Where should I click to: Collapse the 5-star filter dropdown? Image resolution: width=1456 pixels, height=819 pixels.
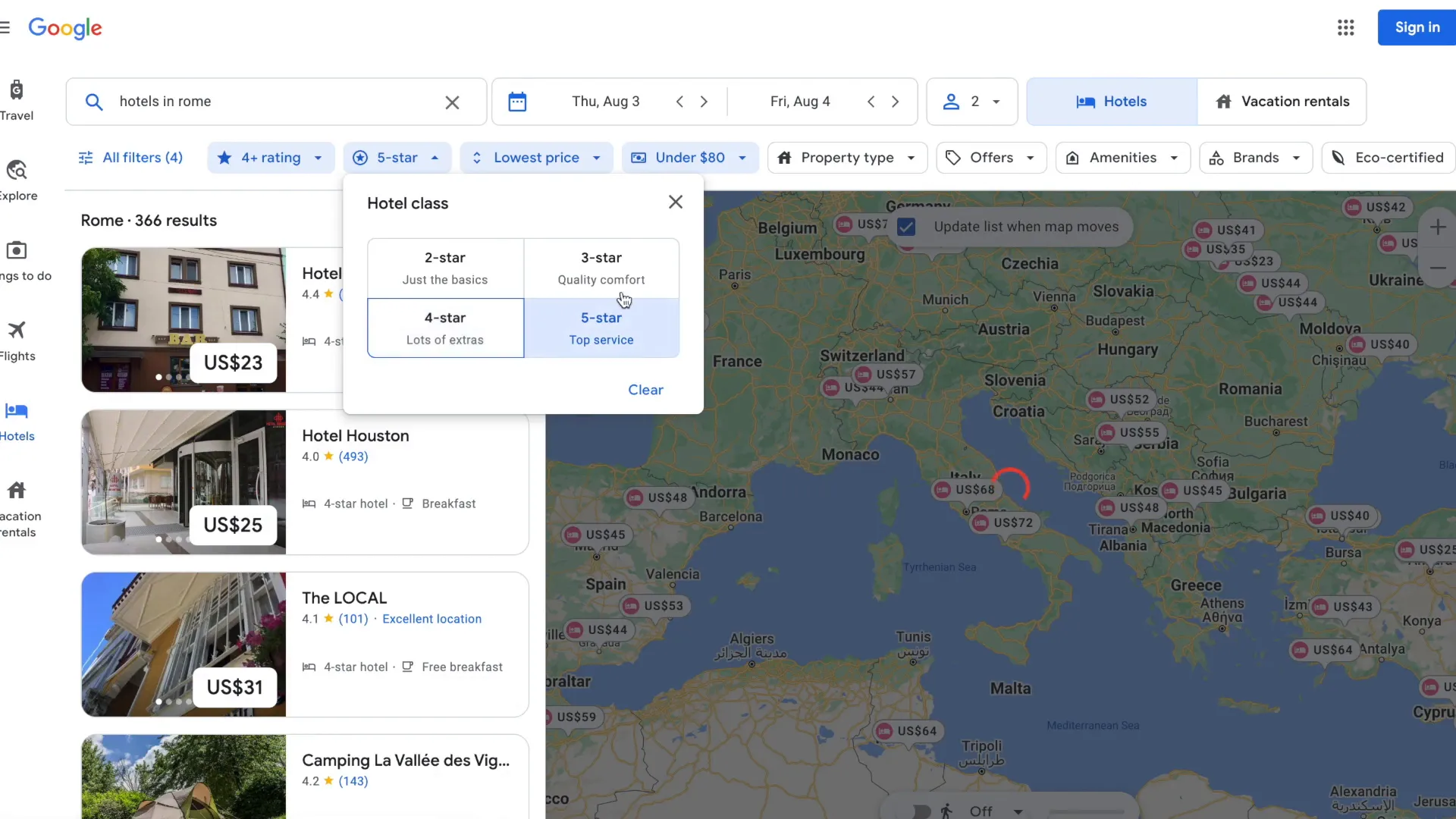tap(397, 158)
